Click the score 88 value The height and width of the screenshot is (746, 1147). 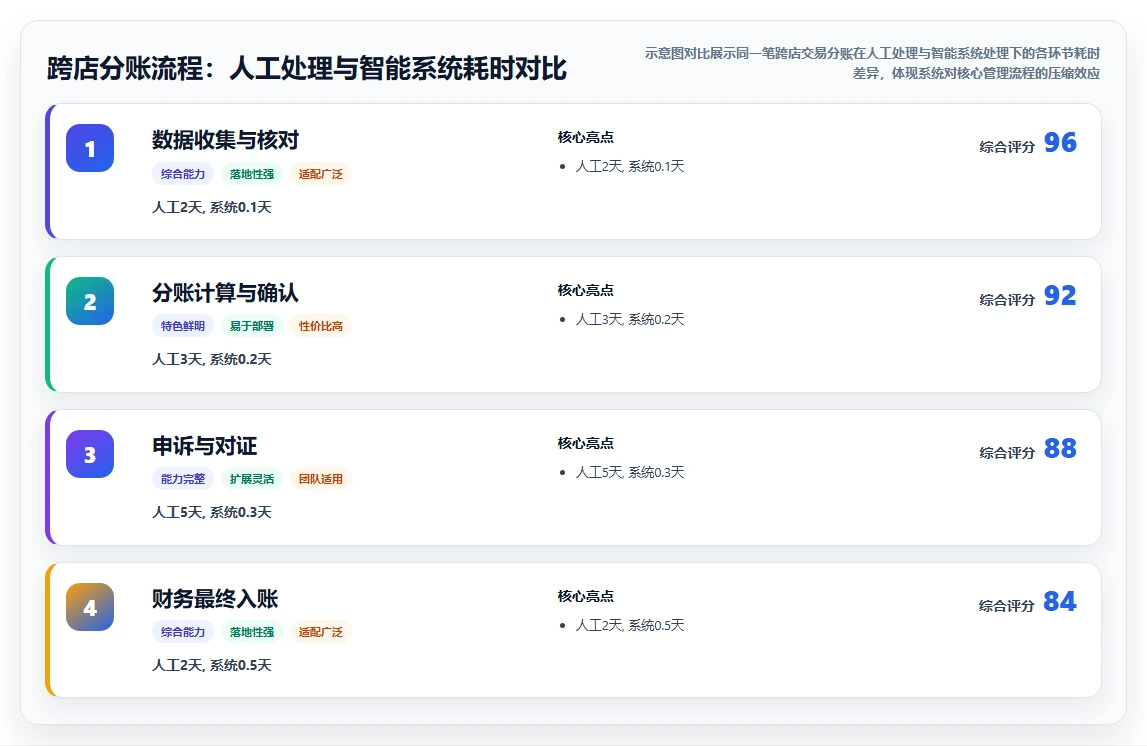[1060, 448]
